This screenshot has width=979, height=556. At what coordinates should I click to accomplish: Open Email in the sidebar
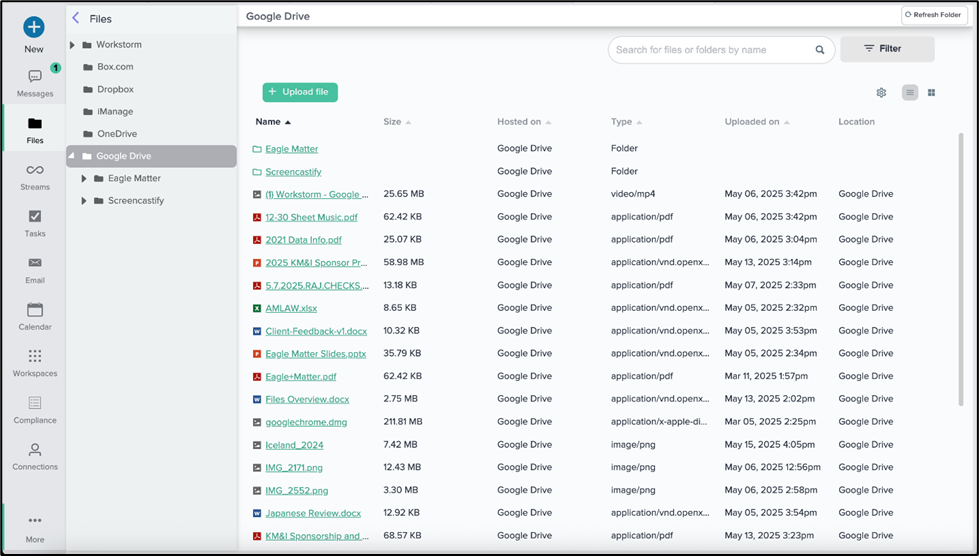pyautogui.click(x=35, y=270)
